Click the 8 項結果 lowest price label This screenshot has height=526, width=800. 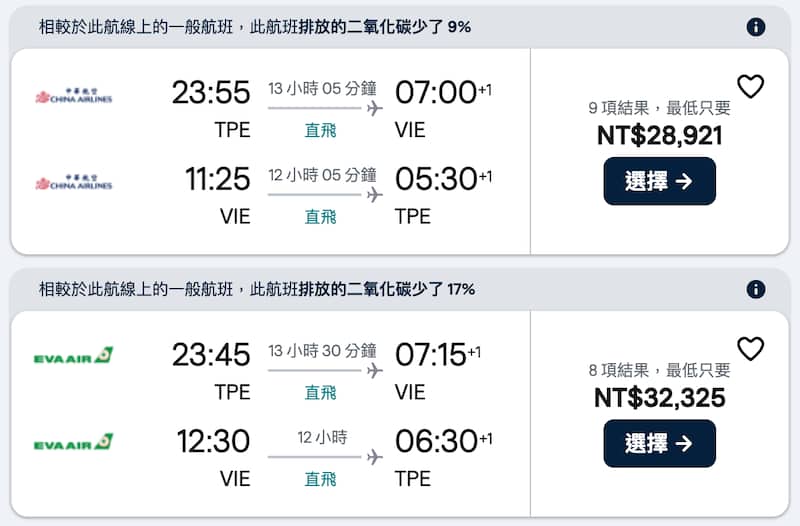[x=660, y=370]
